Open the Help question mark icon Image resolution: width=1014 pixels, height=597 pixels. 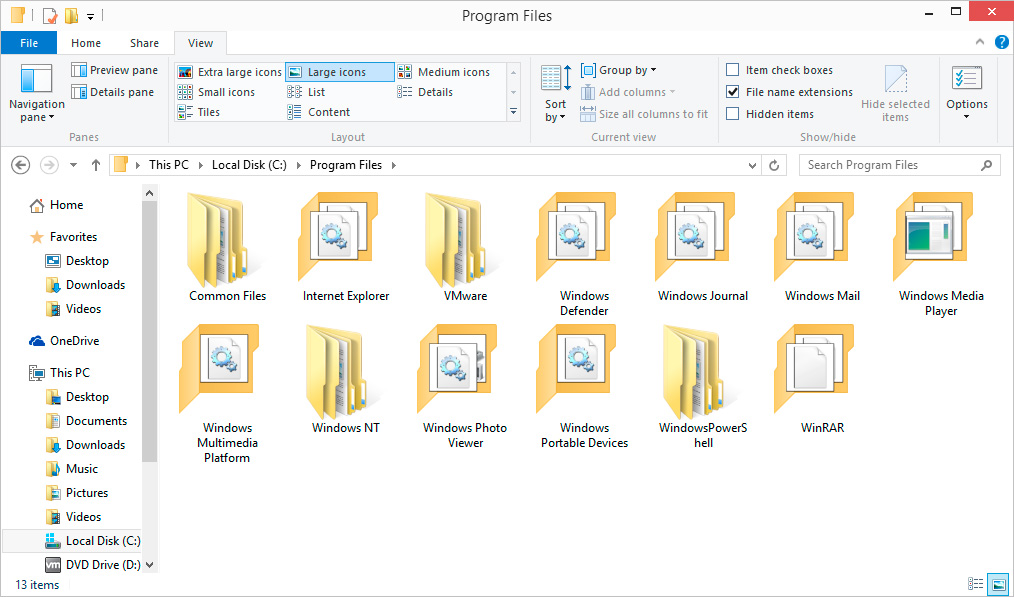1001,43
